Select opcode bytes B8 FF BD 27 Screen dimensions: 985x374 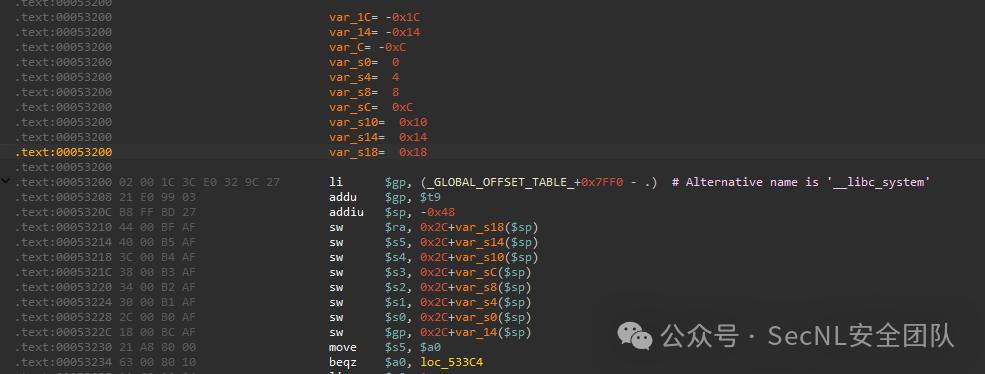click(x=158, y=212)
